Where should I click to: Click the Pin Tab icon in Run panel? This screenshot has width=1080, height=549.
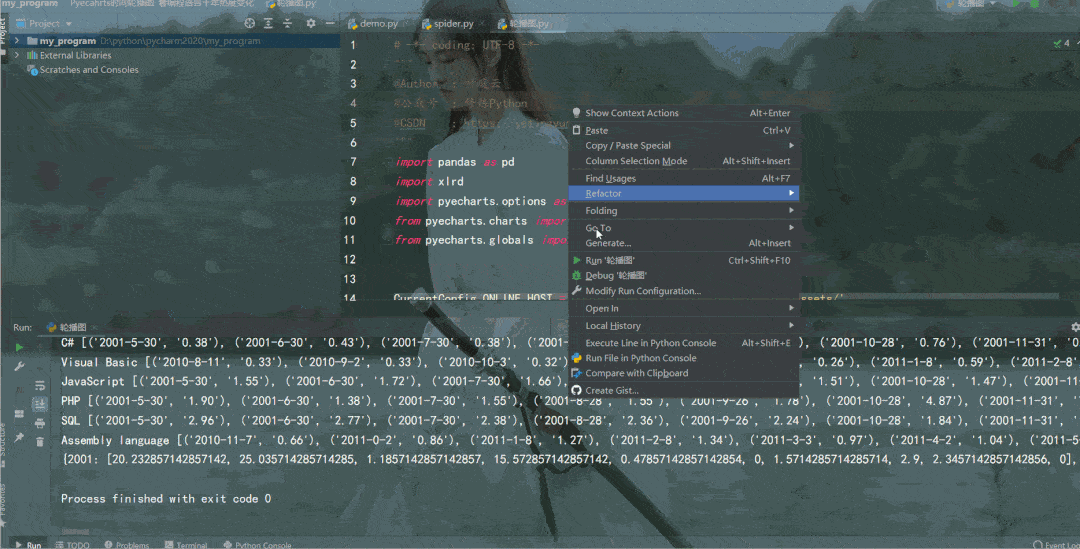point(19,438)
